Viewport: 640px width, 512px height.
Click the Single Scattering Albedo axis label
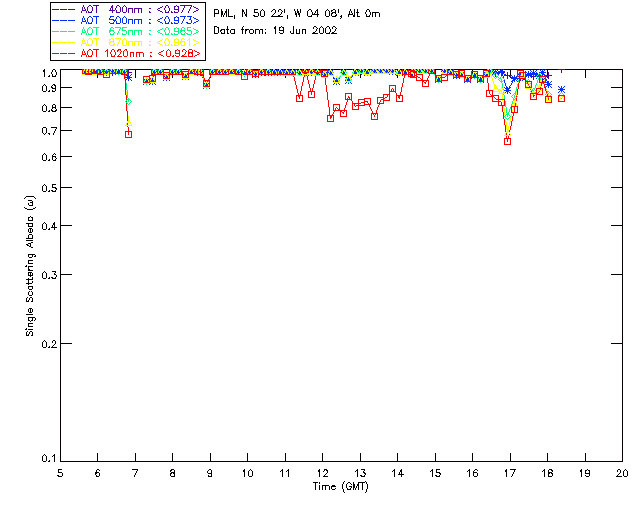pyautogui.click(x=30, y=266)
